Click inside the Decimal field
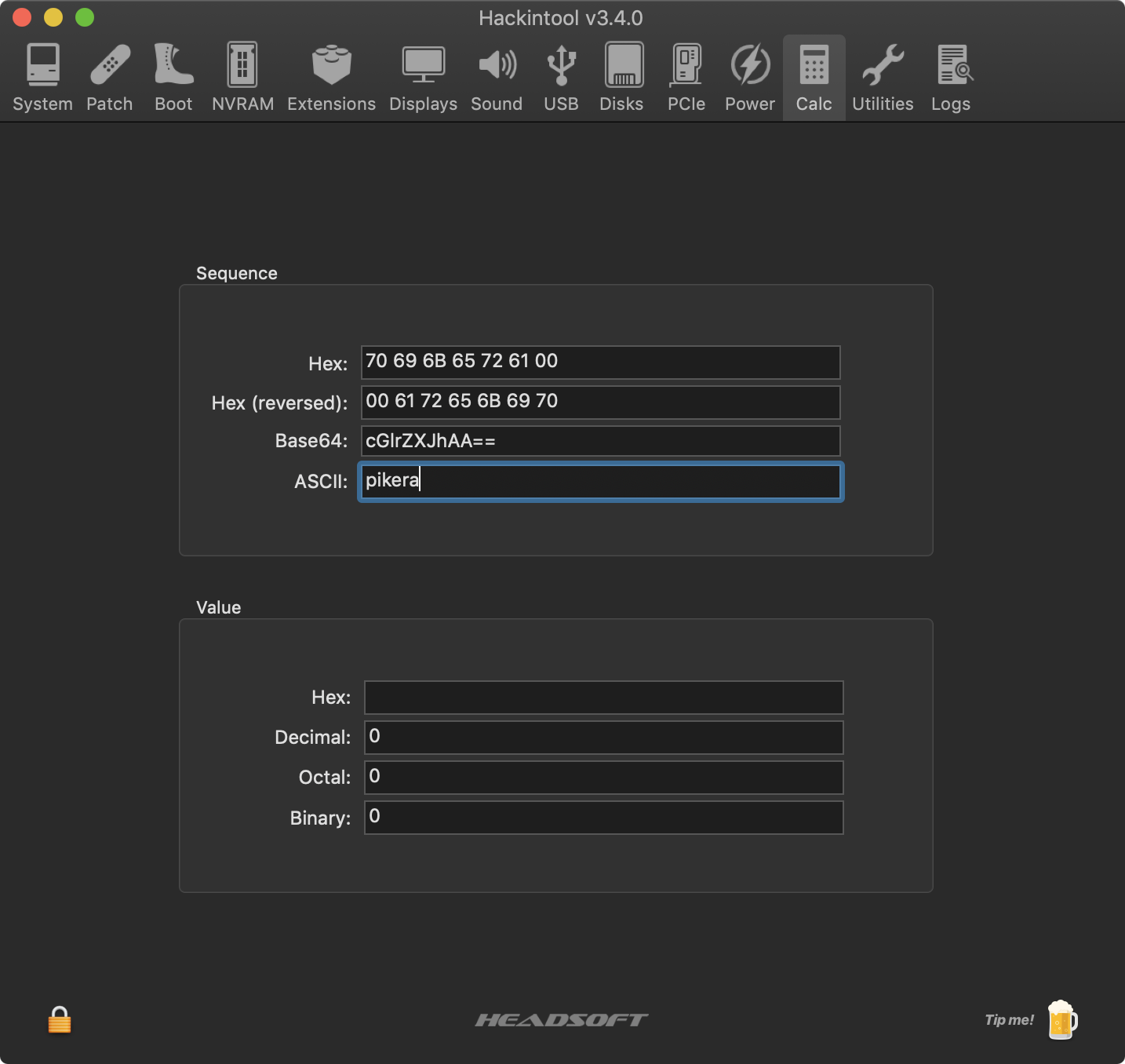1125x1064 pixels. (604, 738)
